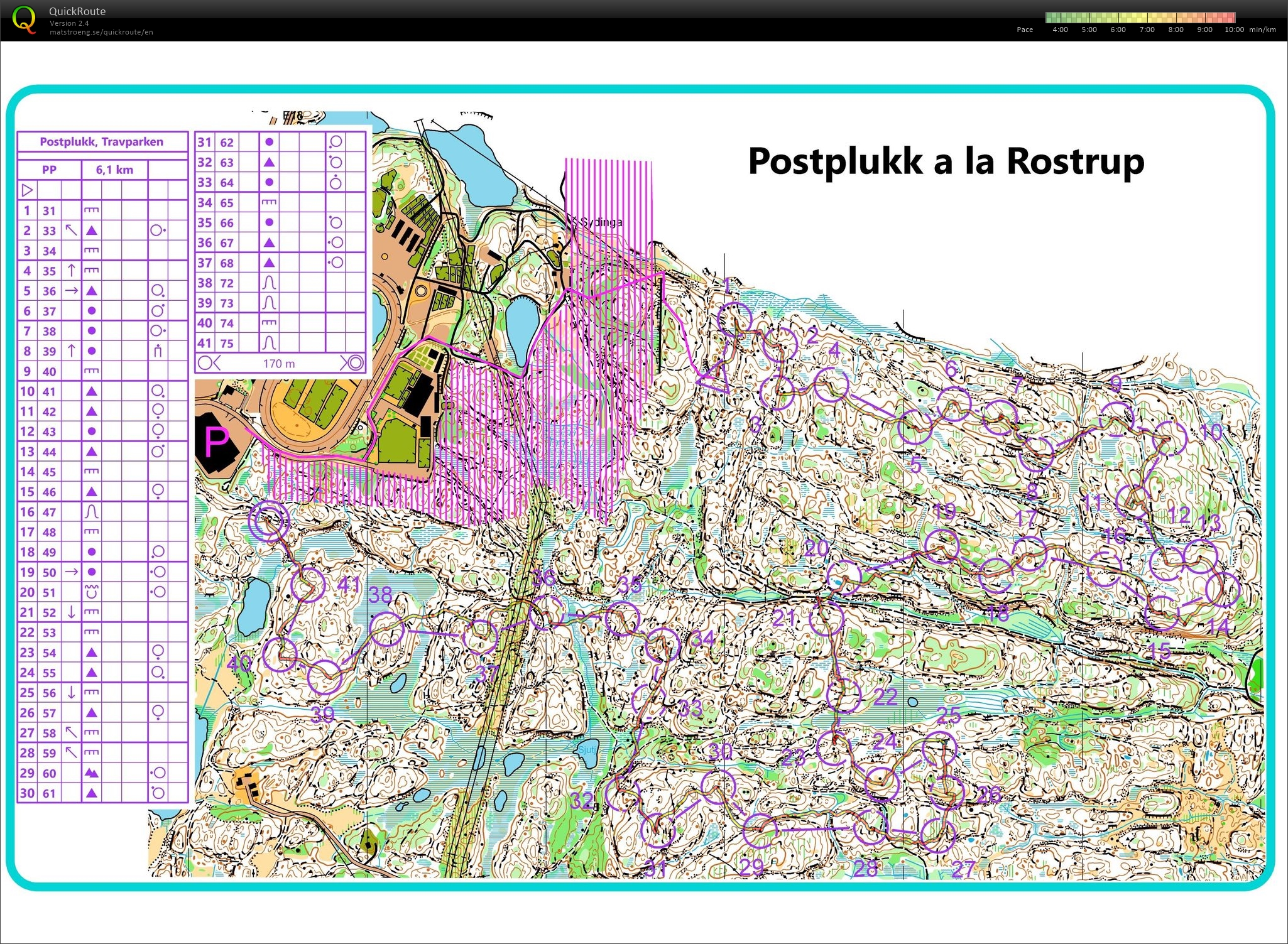The width and height of the screenshot is (1288, 944).
Task: Click control circle 22 on the map
Action: 843,695
